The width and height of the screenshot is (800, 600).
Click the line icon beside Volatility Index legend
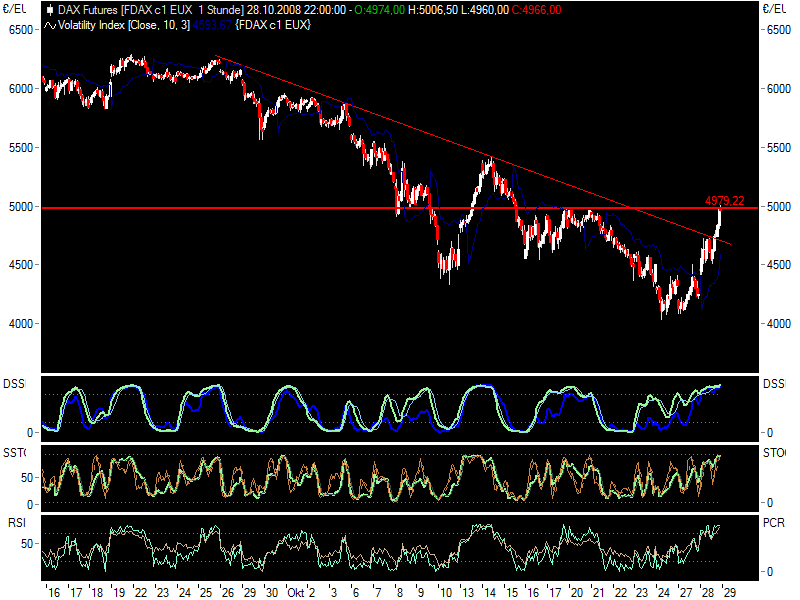[50, 25]
